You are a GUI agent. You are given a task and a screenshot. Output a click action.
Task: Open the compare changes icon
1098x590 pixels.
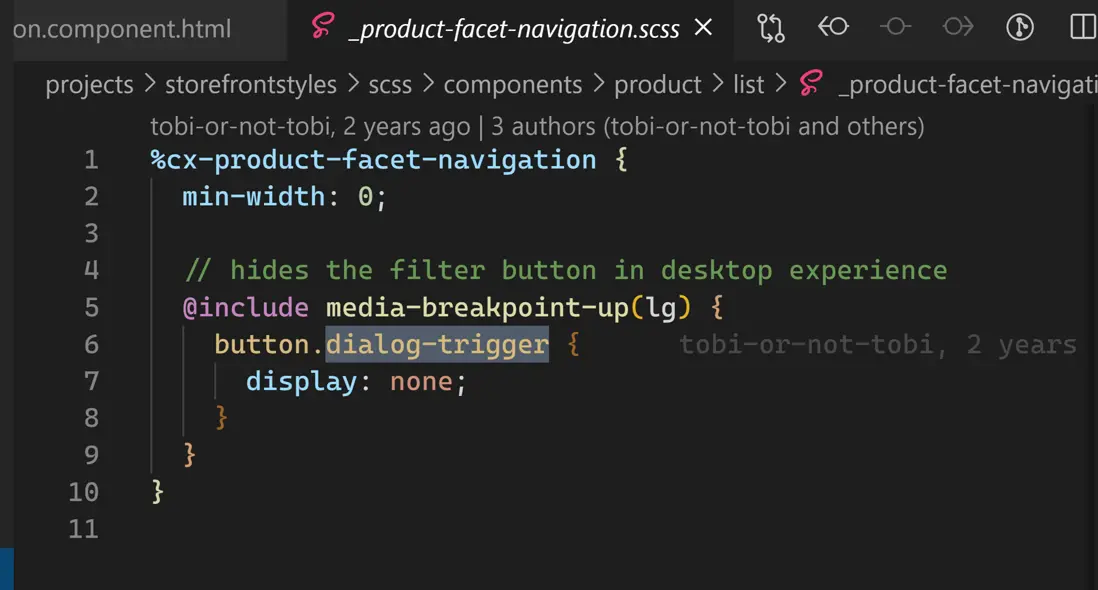click(770, 28)
